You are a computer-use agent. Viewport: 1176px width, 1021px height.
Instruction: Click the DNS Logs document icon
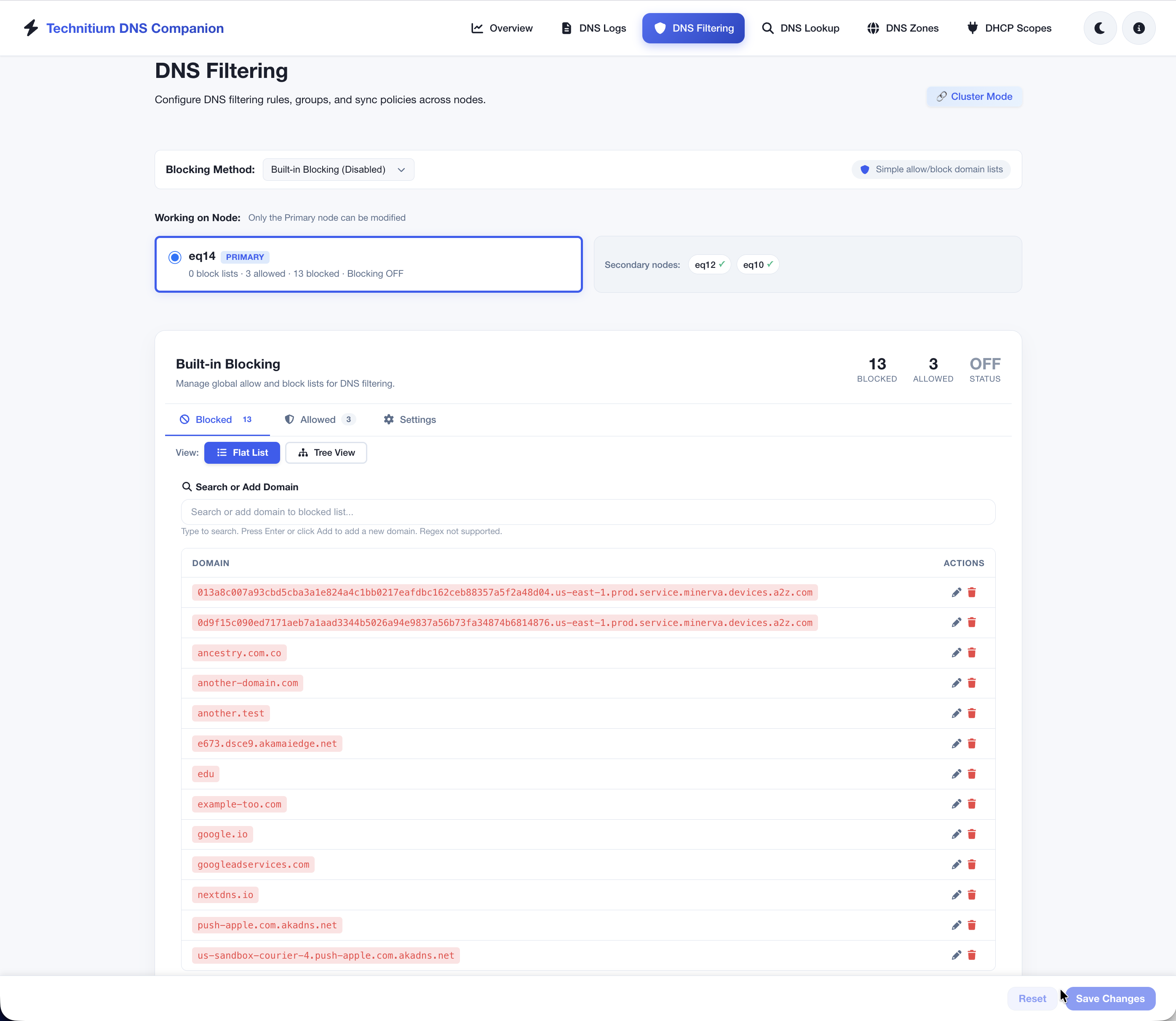(x=566, y=27)
